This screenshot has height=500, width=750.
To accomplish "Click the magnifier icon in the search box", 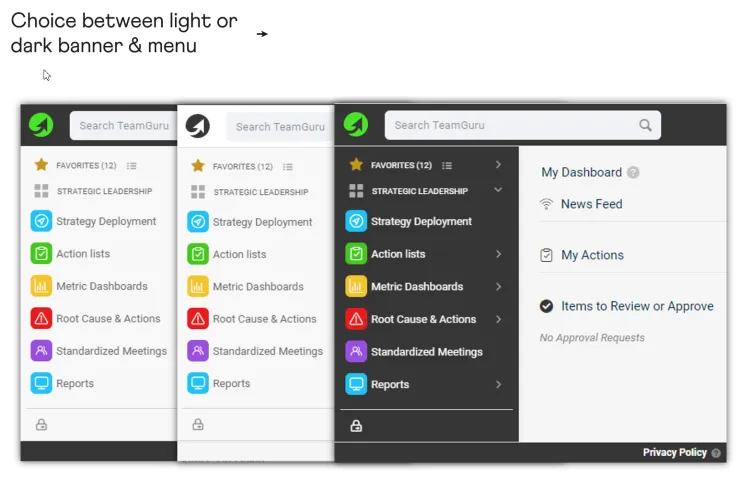I will coord(645,125).
